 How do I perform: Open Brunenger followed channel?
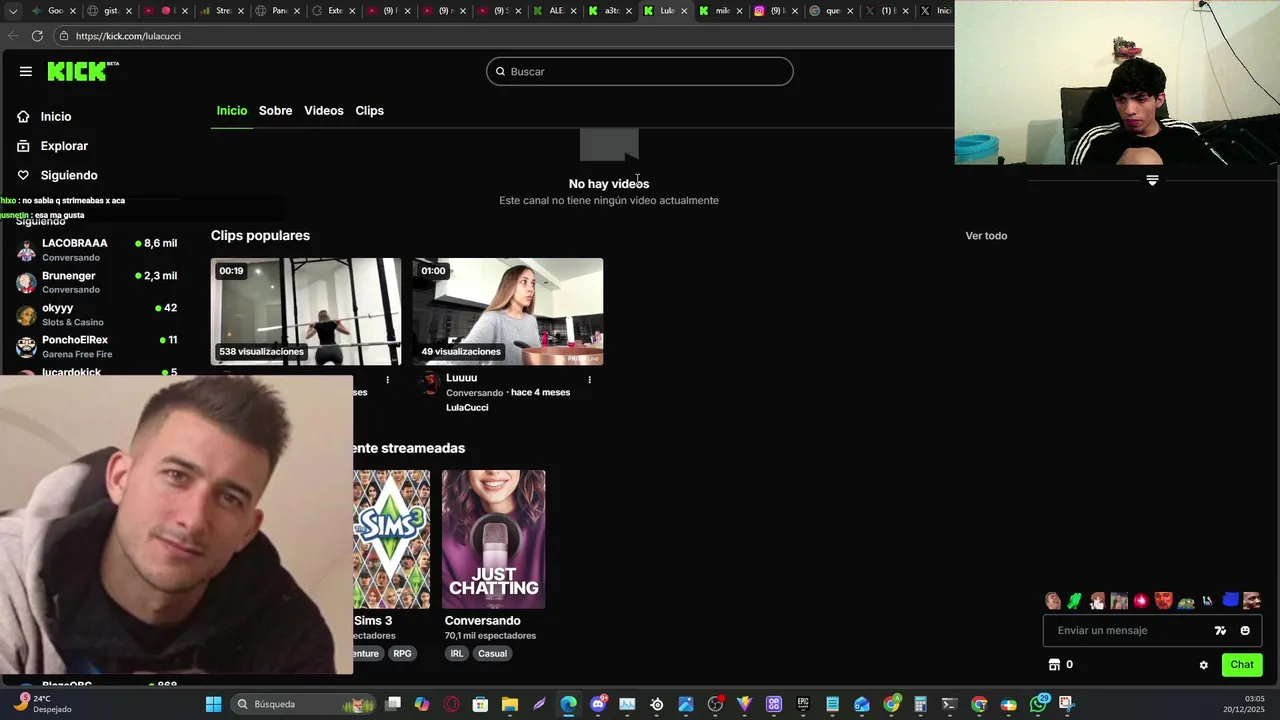(x=96, y=282)
